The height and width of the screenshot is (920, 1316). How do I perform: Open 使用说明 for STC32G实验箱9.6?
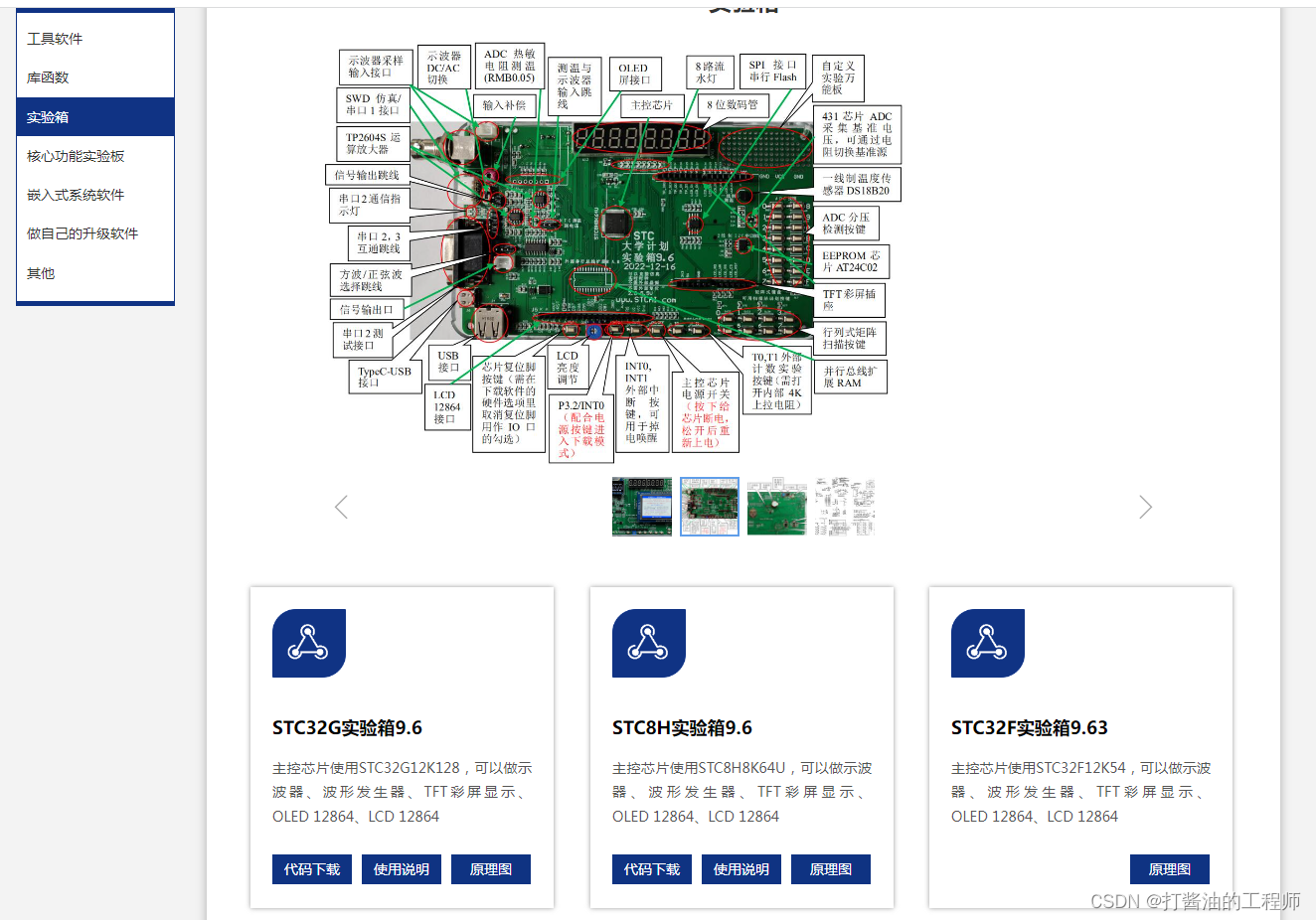[x=402, y=869]
